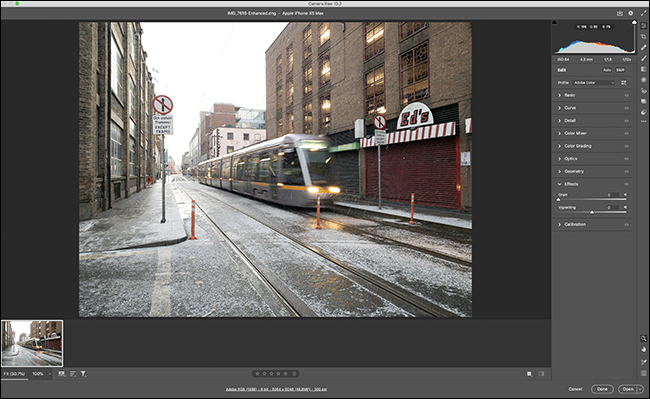The image size is (650, 399).
Task: Toggle highlight clipping warning in histogram
Action: point(634,22)
